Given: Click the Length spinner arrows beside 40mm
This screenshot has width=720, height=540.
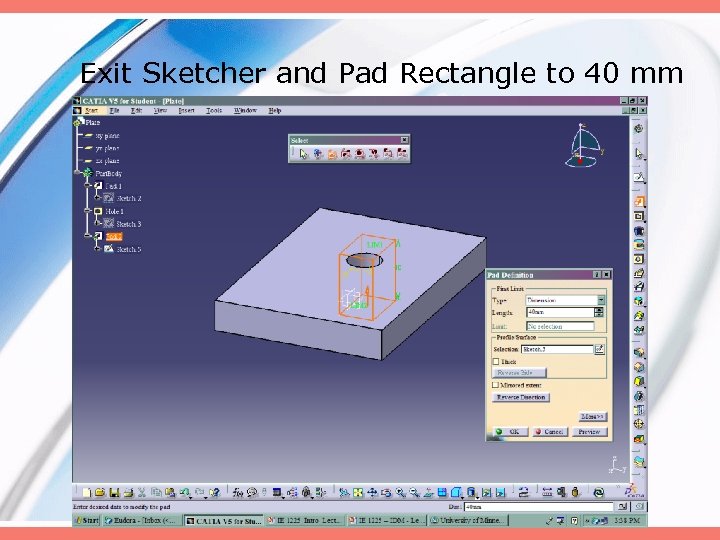Looking at the screenshot, I should pos(599,312).
